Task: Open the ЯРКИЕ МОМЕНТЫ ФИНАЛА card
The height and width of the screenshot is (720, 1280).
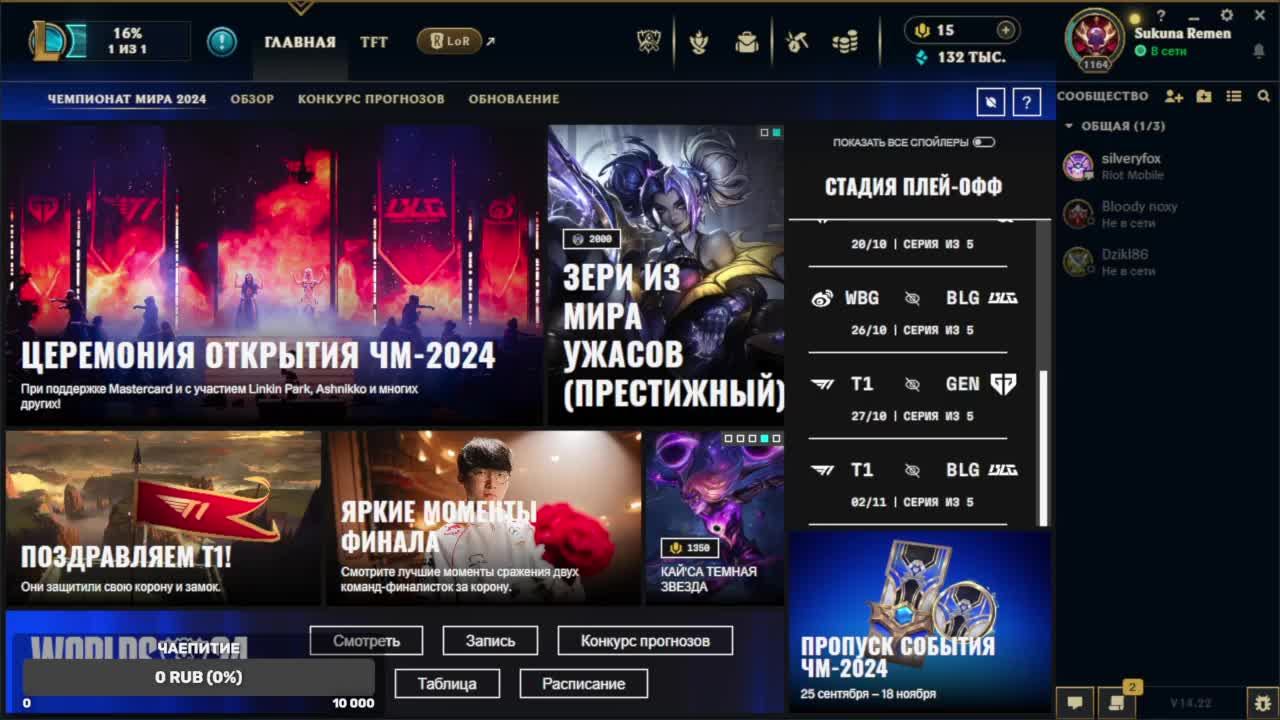Action: tap(484, 518)
